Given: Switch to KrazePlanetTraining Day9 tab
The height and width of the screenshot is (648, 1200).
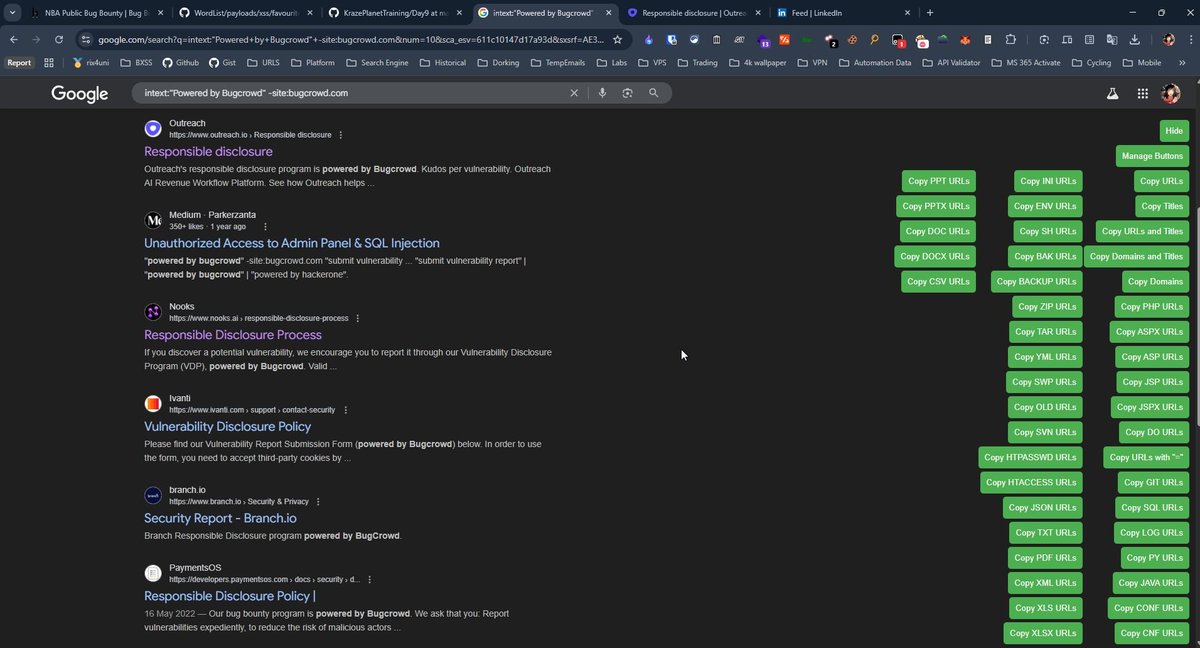Looking at the screenshot, I should click(397, 13).
